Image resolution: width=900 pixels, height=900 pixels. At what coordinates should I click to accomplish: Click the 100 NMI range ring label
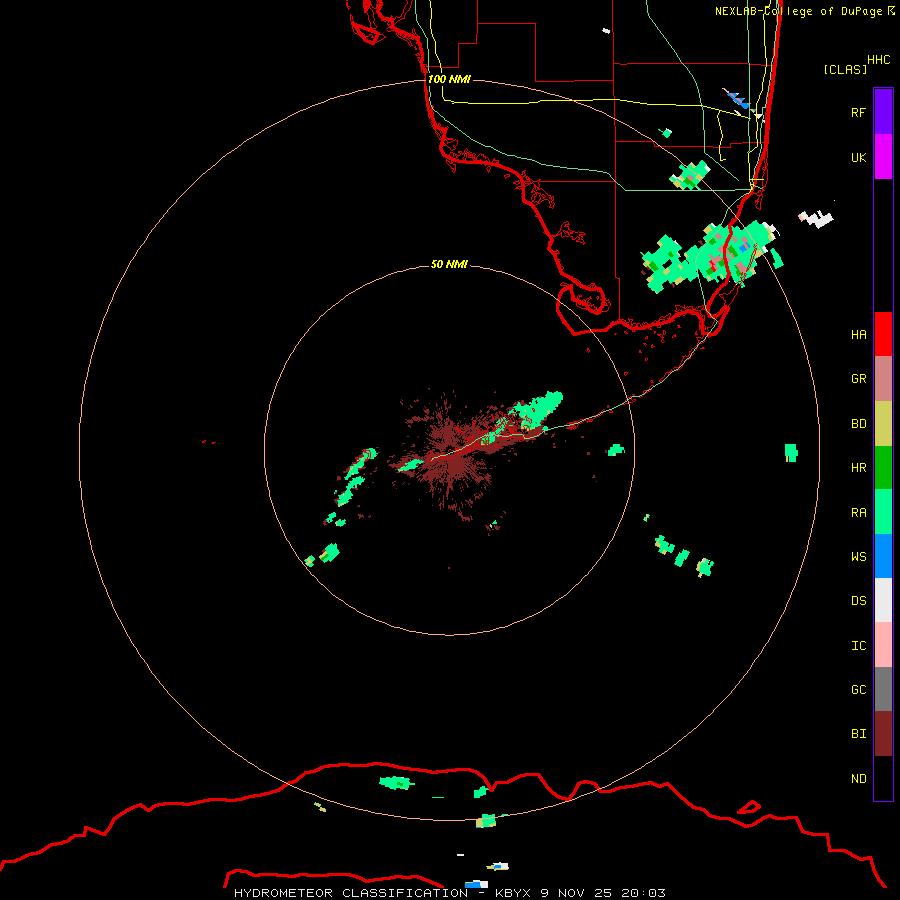pos(449,79)
